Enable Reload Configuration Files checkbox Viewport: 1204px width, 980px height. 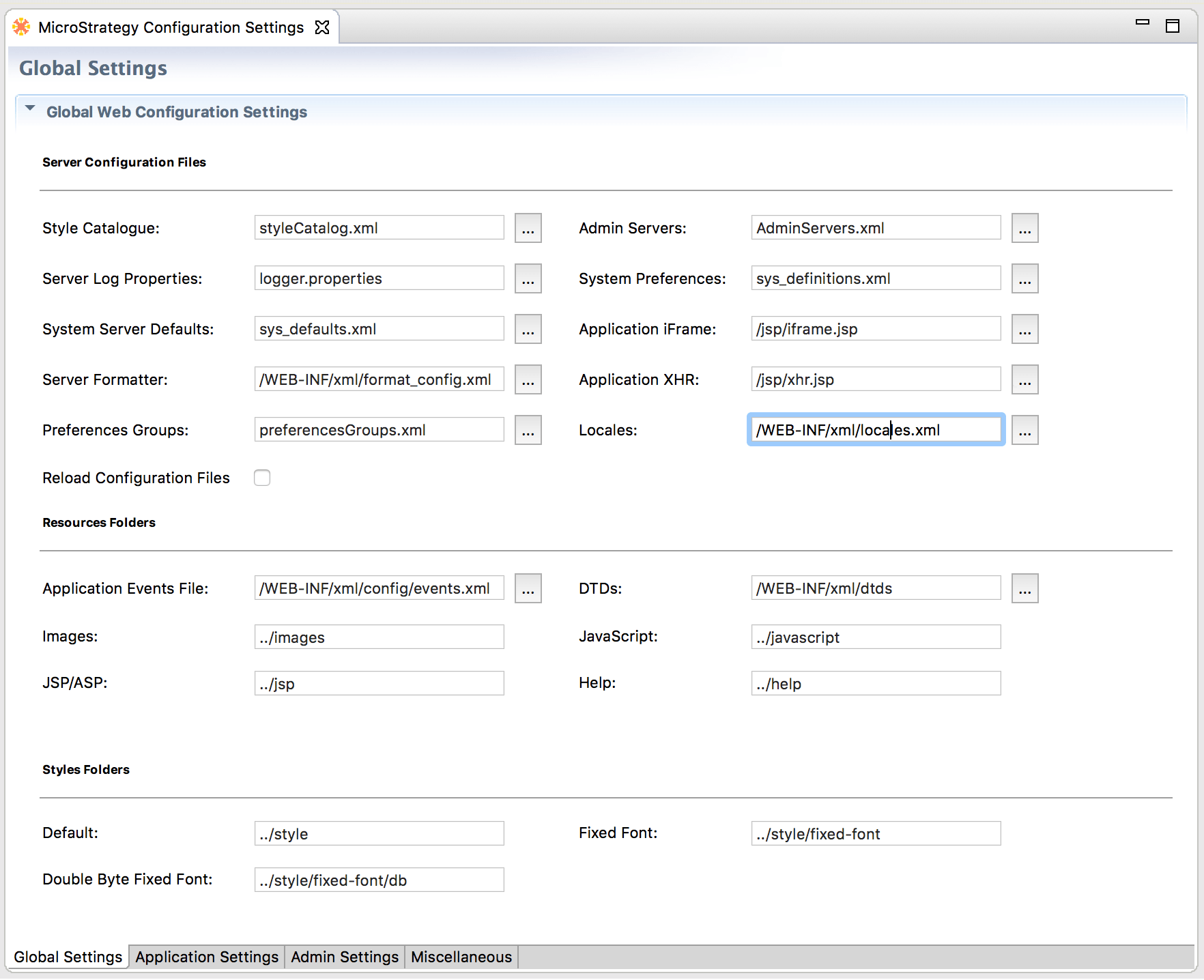pos(262,478)
